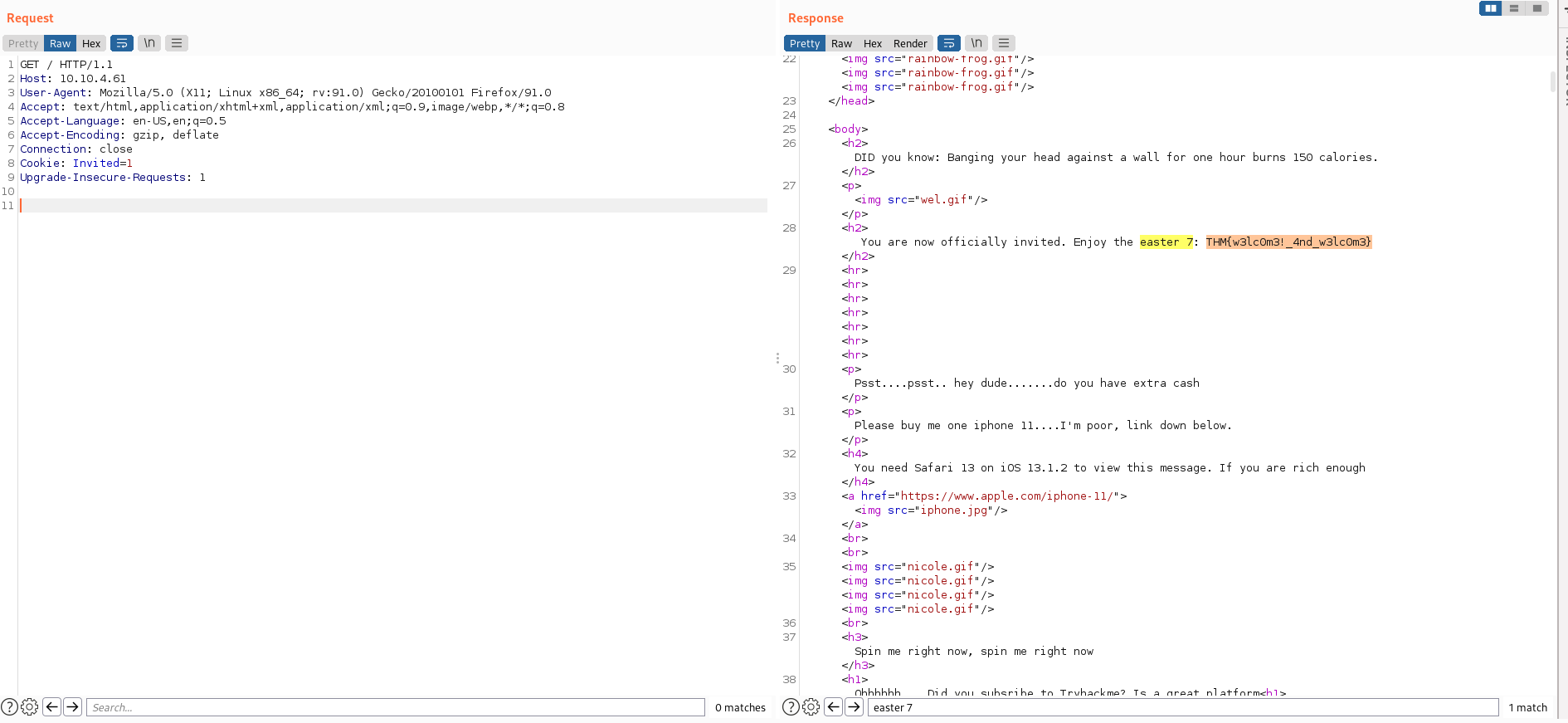The width and height of the screenshot is (1568, 723).
Task: Click empty line 11 in Request editor
Action: click(x=393, y=206)
